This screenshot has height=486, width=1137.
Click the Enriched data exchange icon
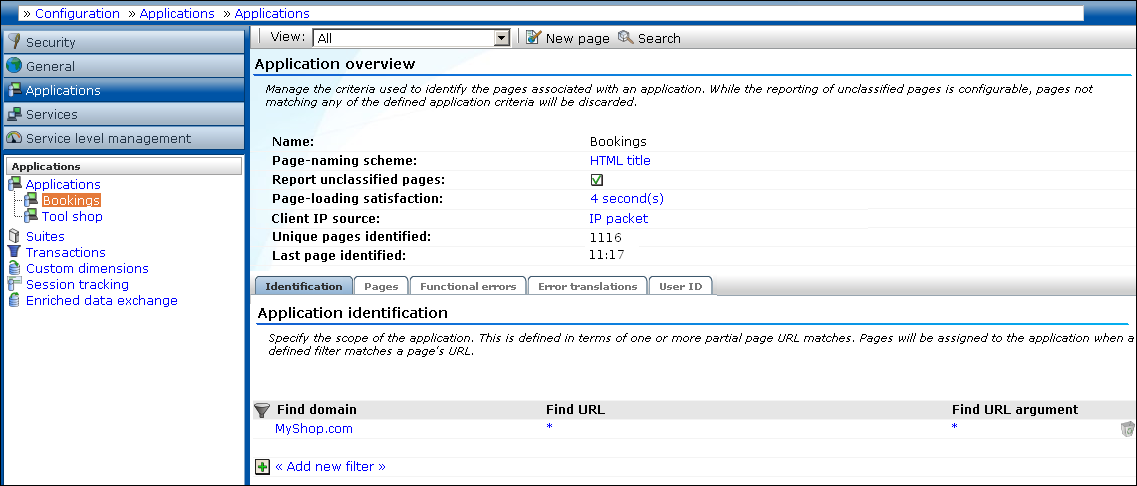[14, 300]
